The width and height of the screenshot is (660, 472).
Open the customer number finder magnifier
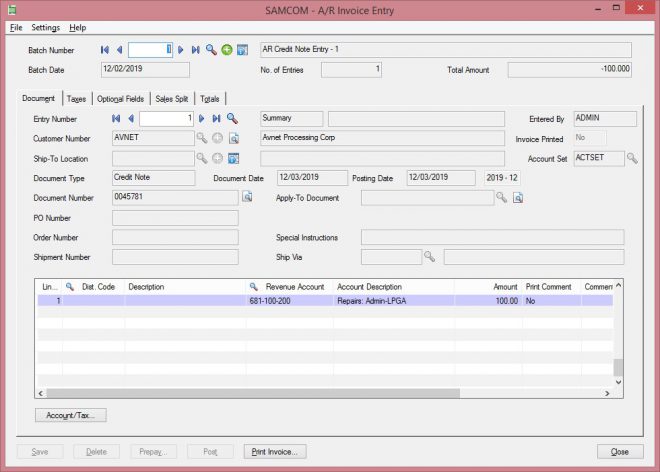click(x=202, y=138)
